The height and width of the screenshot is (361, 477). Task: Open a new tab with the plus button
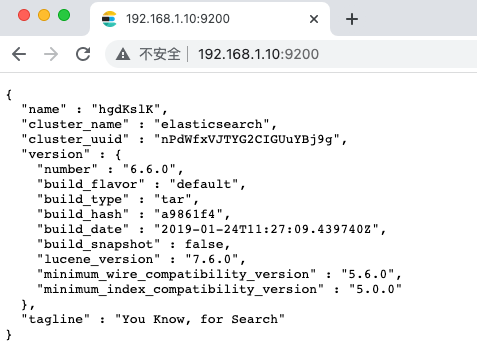click(x=352, y=19)
